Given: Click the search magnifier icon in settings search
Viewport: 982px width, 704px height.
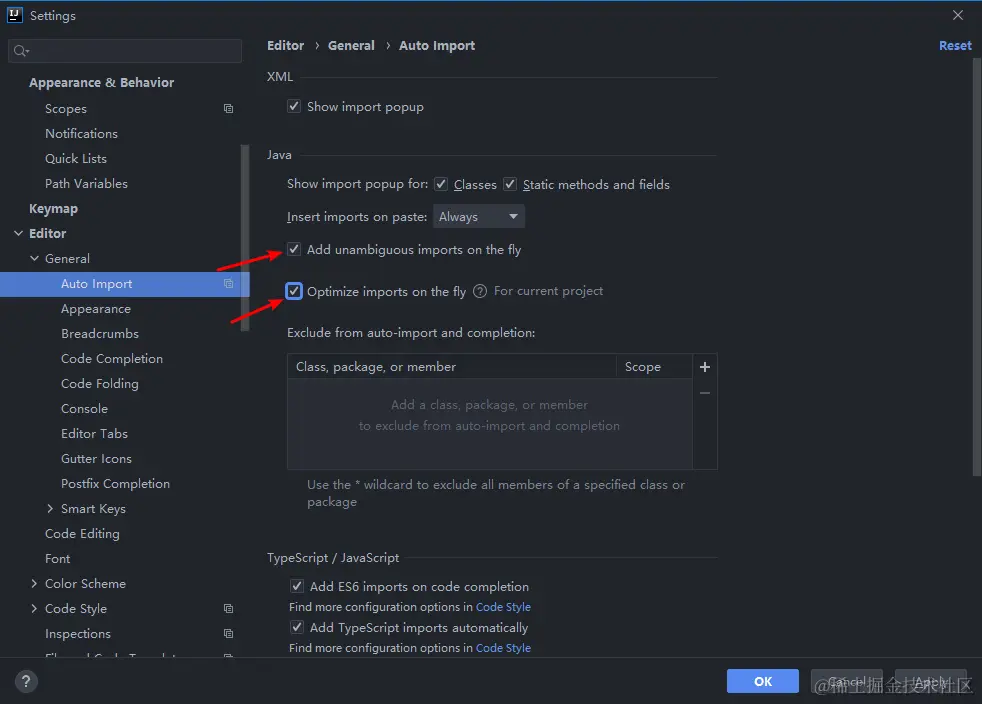Looking at the screenshot, I should point(21,51).
